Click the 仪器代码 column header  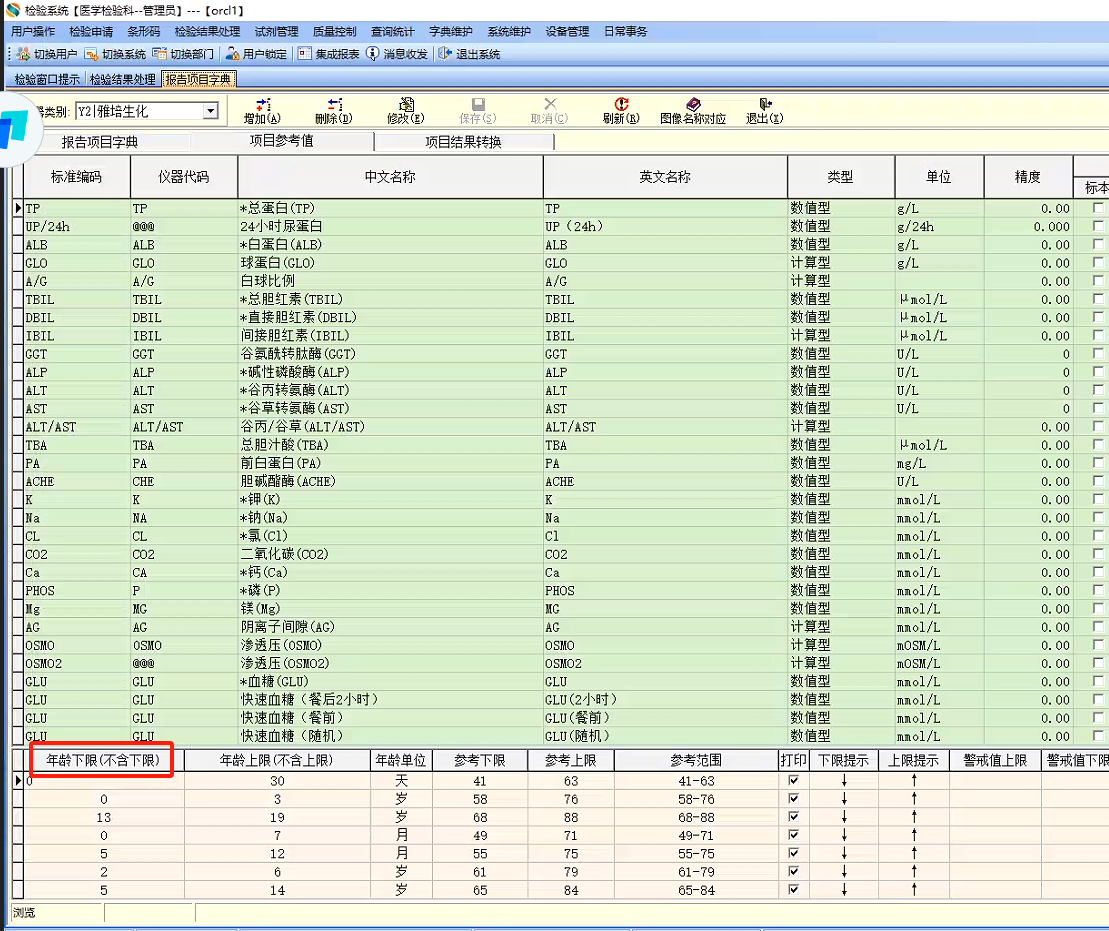(184, 177)
